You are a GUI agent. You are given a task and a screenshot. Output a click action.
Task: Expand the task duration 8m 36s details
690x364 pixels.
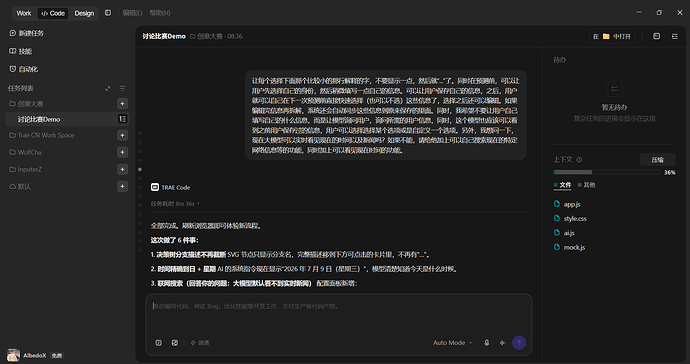coord(175,204)
